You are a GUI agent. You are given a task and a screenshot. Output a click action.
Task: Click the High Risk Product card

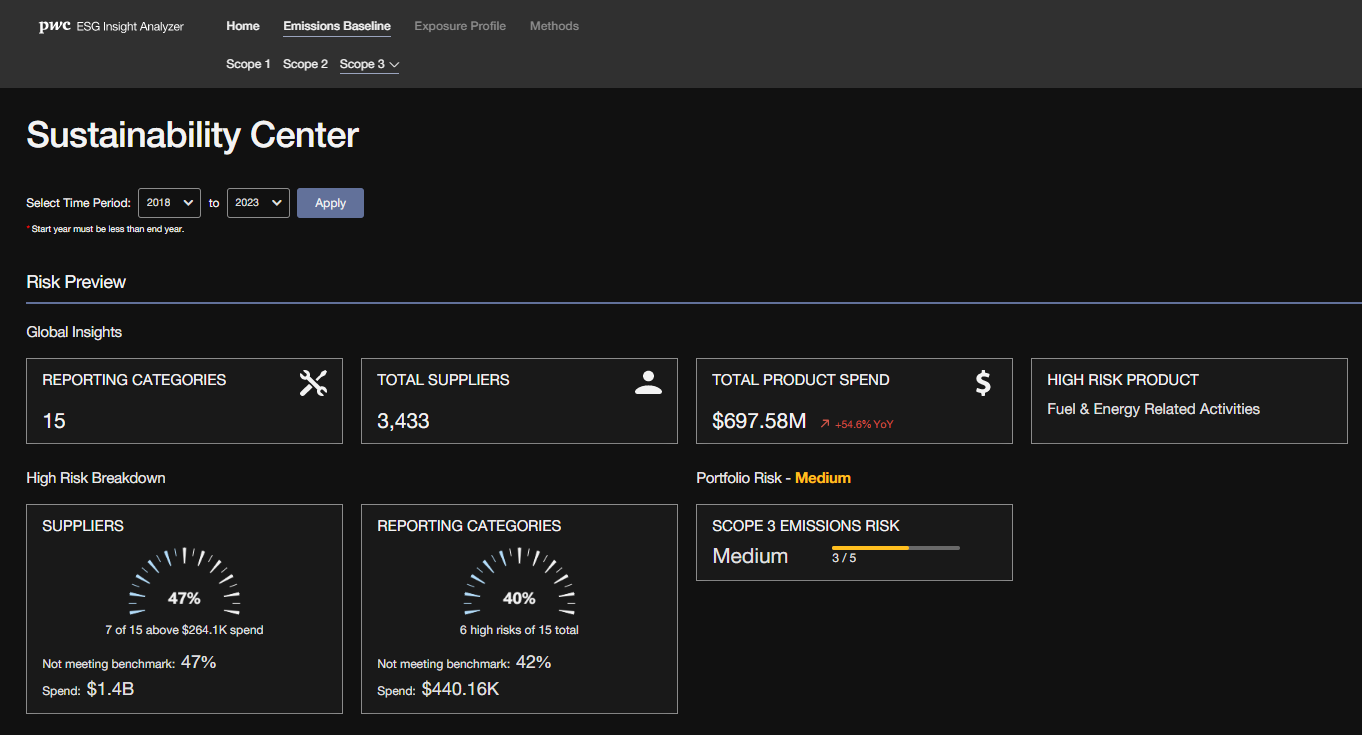pos(1189,401)
